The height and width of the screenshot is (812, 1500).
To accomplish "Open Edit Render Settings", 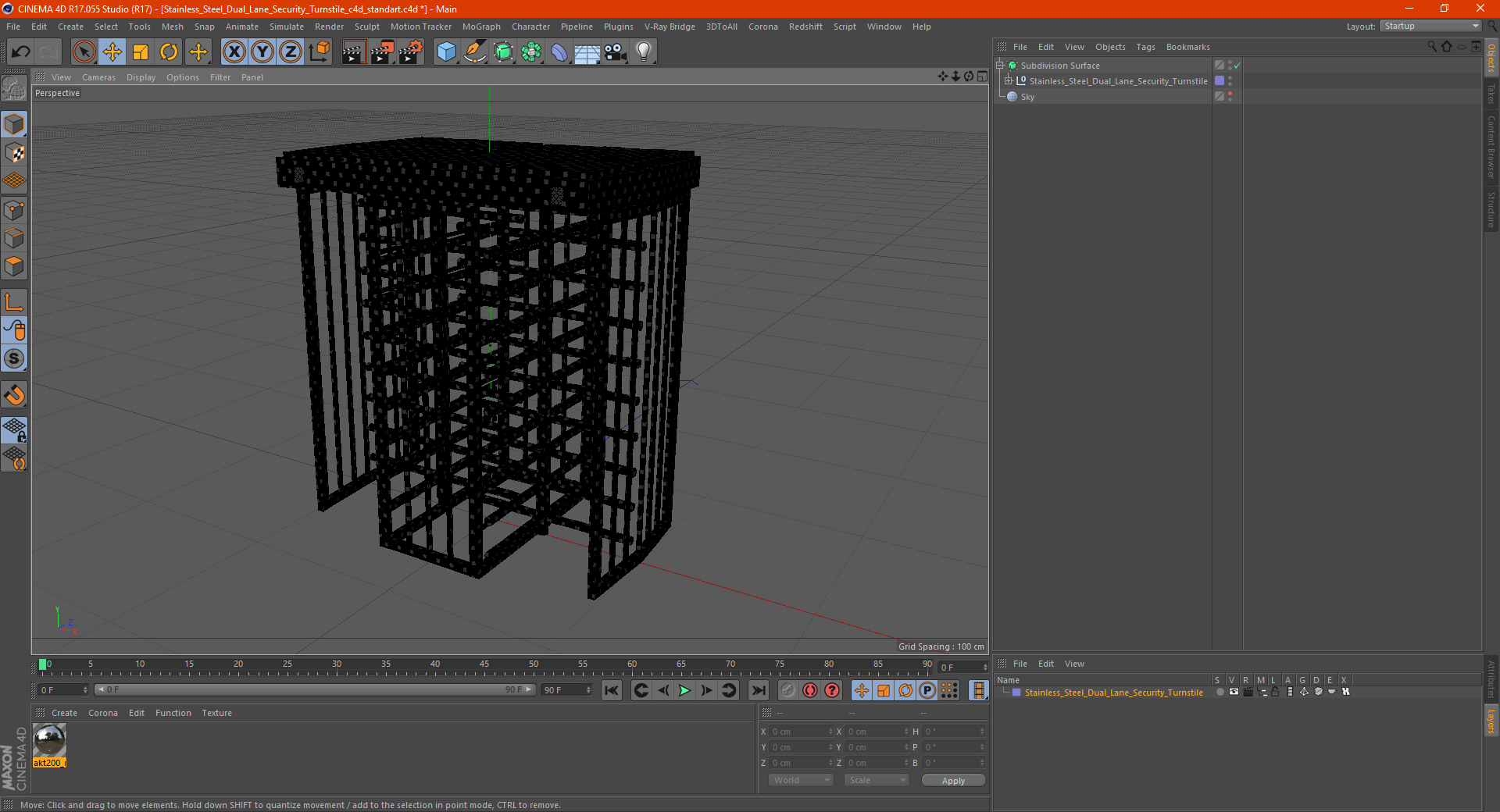I will pyautogui.click(x=411, y=52).
